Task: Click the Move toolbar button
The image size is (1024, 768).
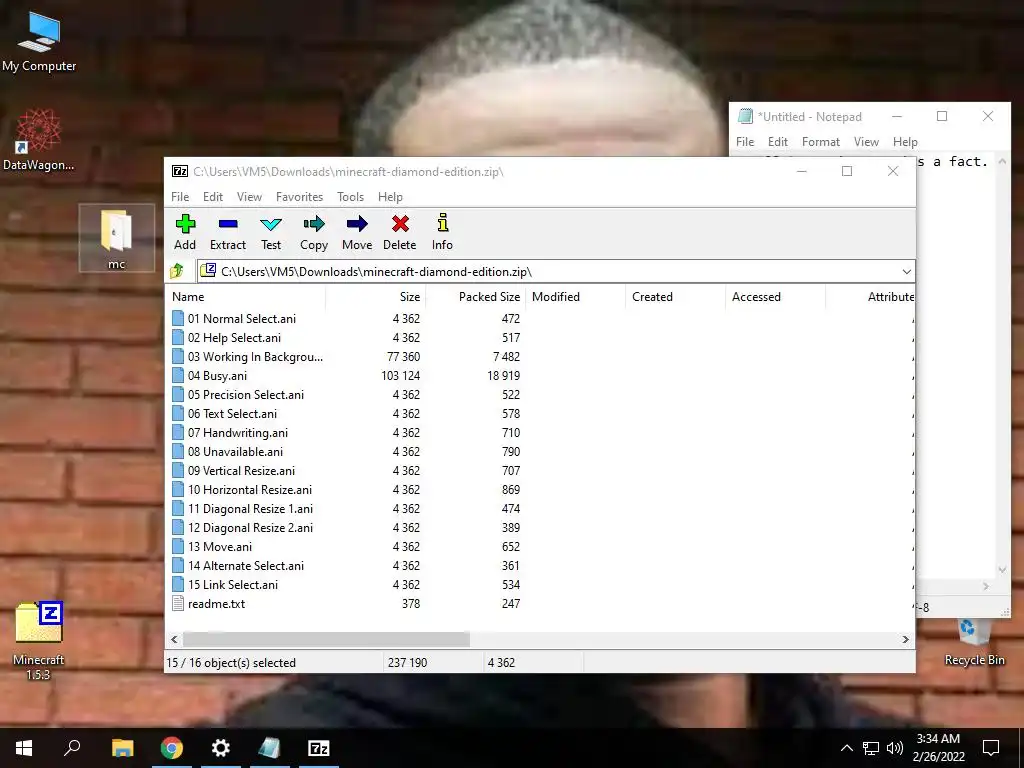Action: click(357, 232)
